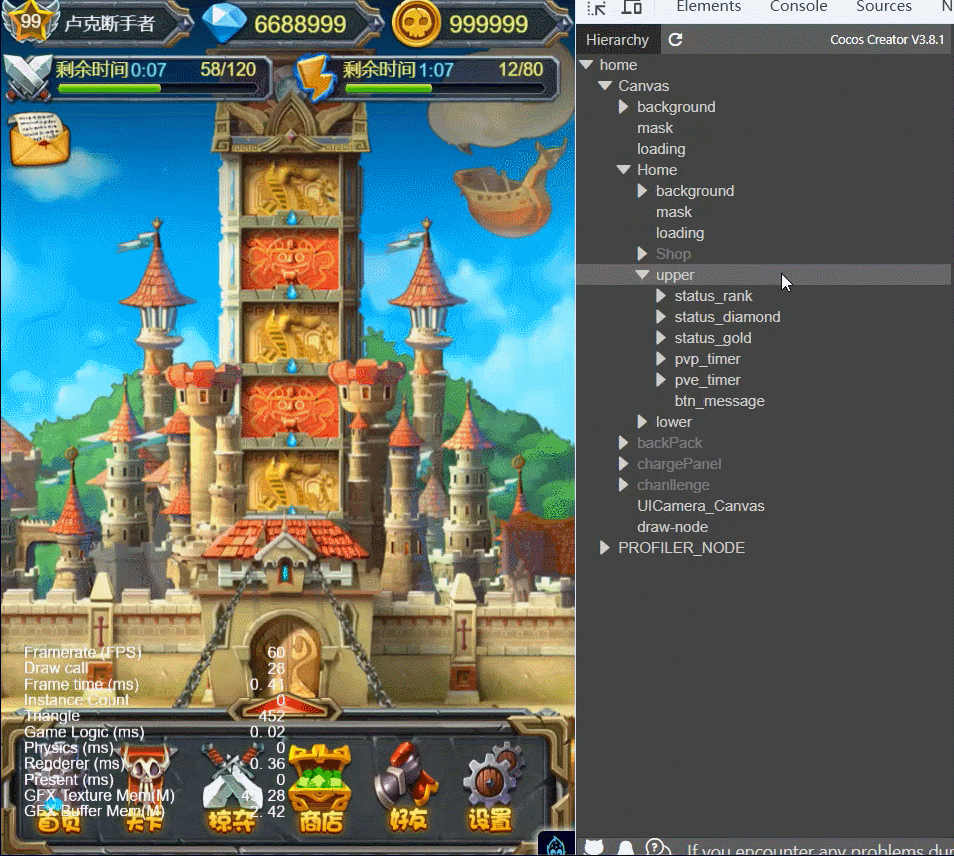This screenshot has height=856, width=954.
Task: Expand the lower node
Action: pyautogui.click(x=642, y=422)
